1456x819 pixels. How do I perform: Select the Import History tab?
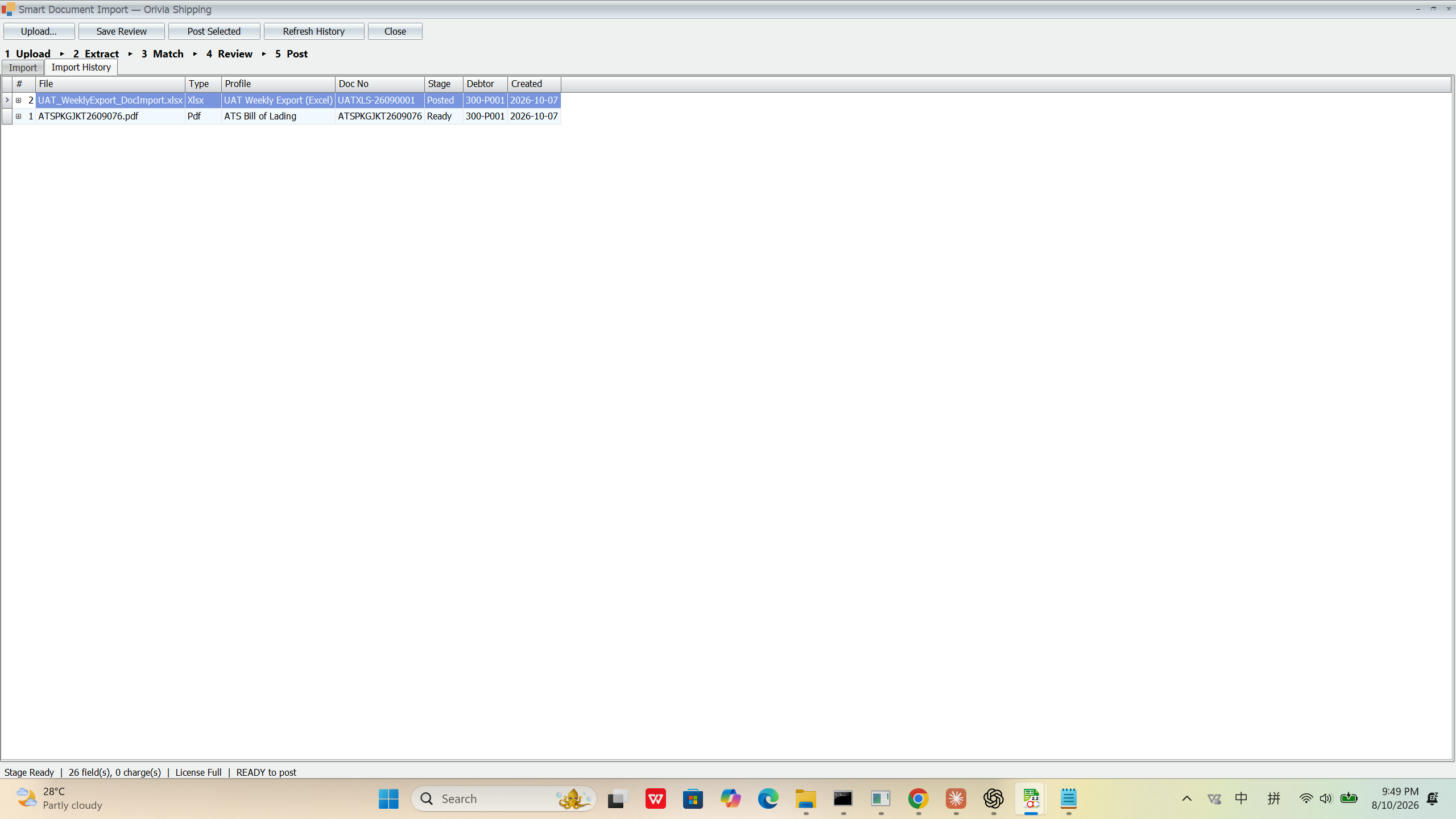coord(81,67)
